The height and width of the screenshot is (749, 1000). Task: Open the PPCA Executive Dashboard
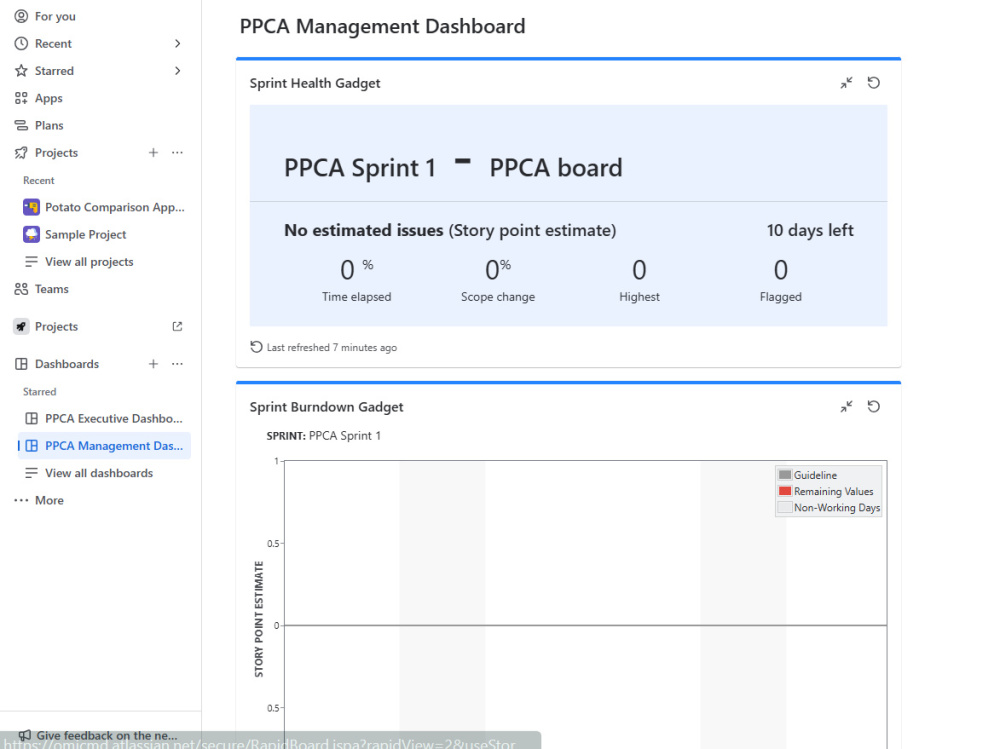point(104,419)
